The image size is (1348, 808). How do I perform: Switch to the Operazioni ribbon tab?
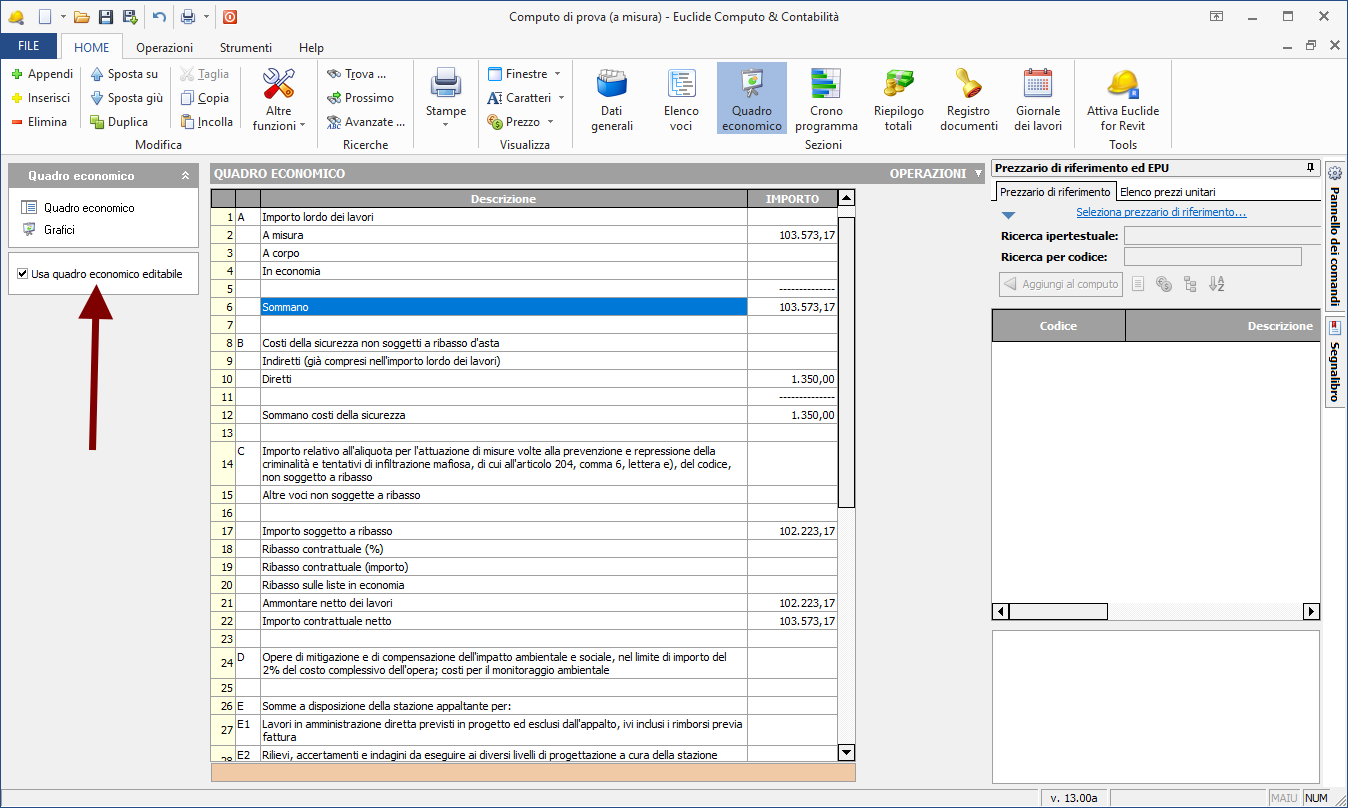pyautogui.click(x=165, y=47)
